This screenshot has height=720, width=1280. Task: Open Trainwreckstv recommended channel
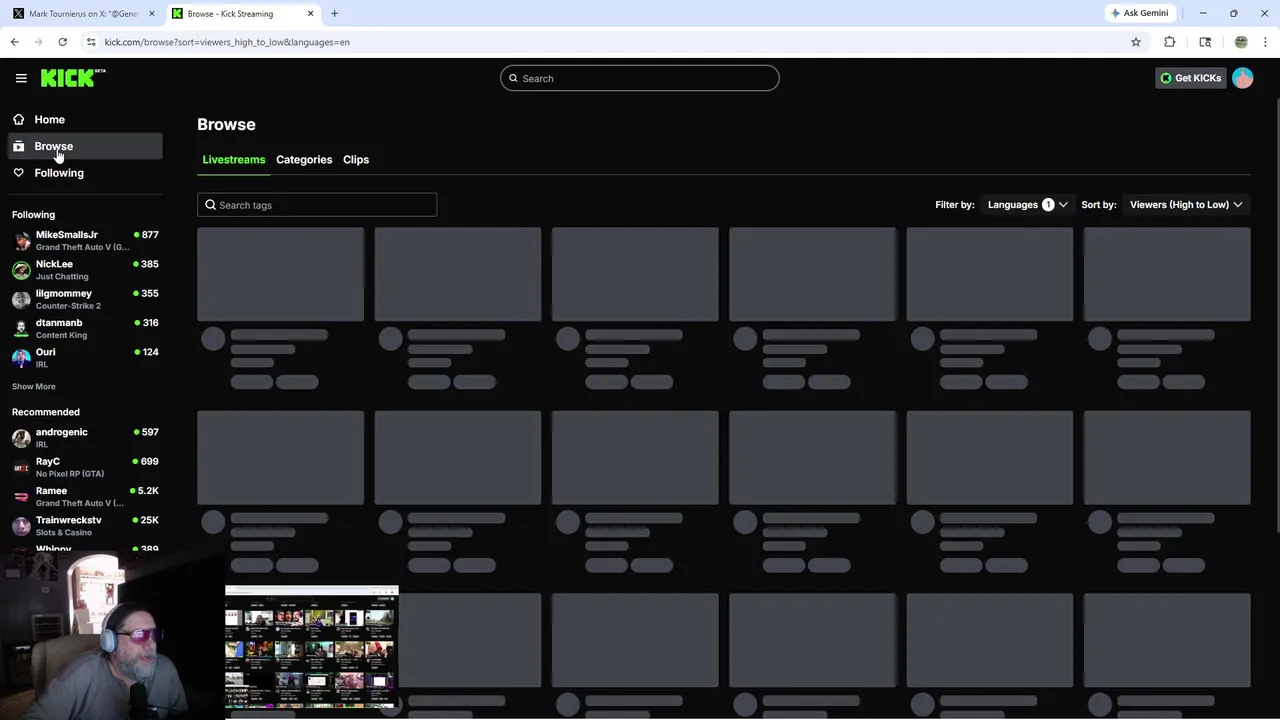pyautogui.click(x=85, y=526)
